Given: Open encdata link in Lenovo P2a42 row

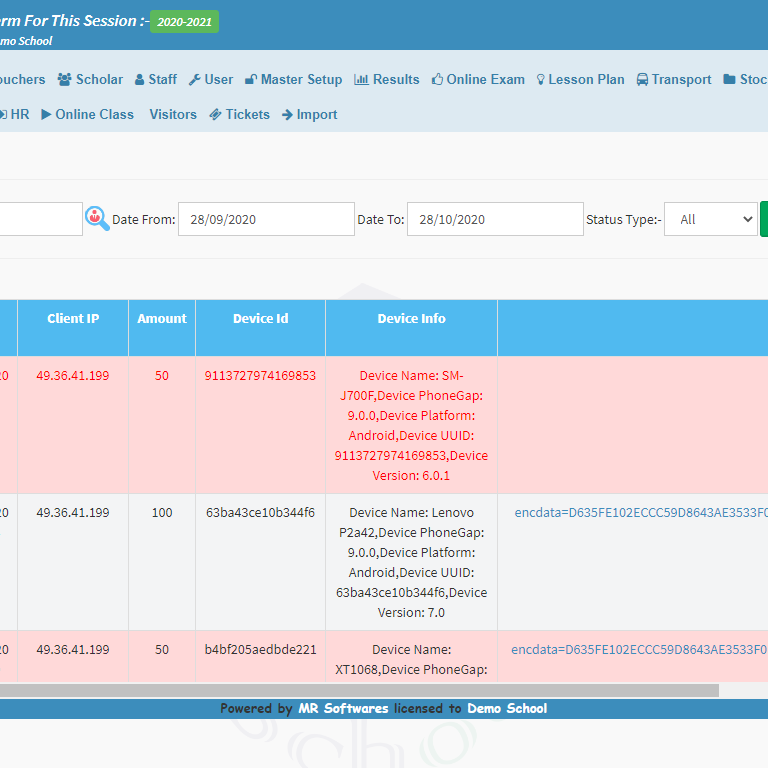Looking at the screenshot, I should [640, 513].
